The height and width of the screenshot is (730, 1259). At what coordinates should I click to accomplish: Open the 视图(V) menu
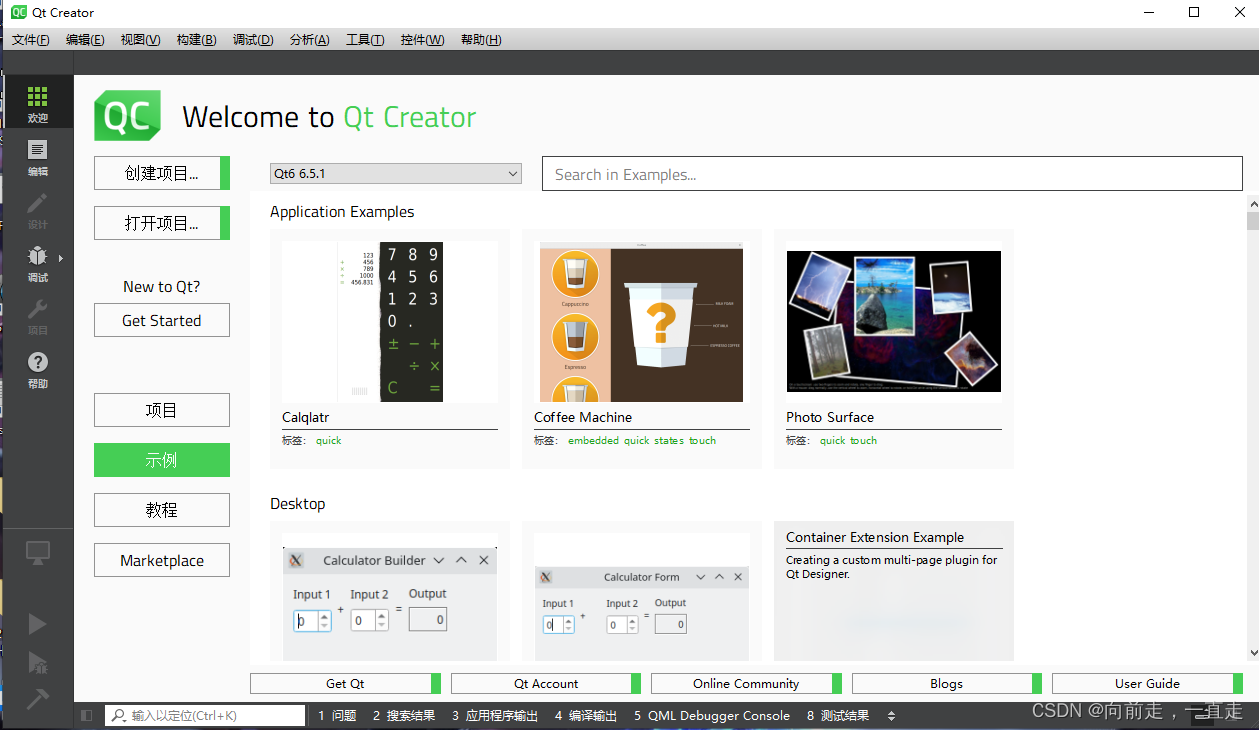[x=140, y=39]
